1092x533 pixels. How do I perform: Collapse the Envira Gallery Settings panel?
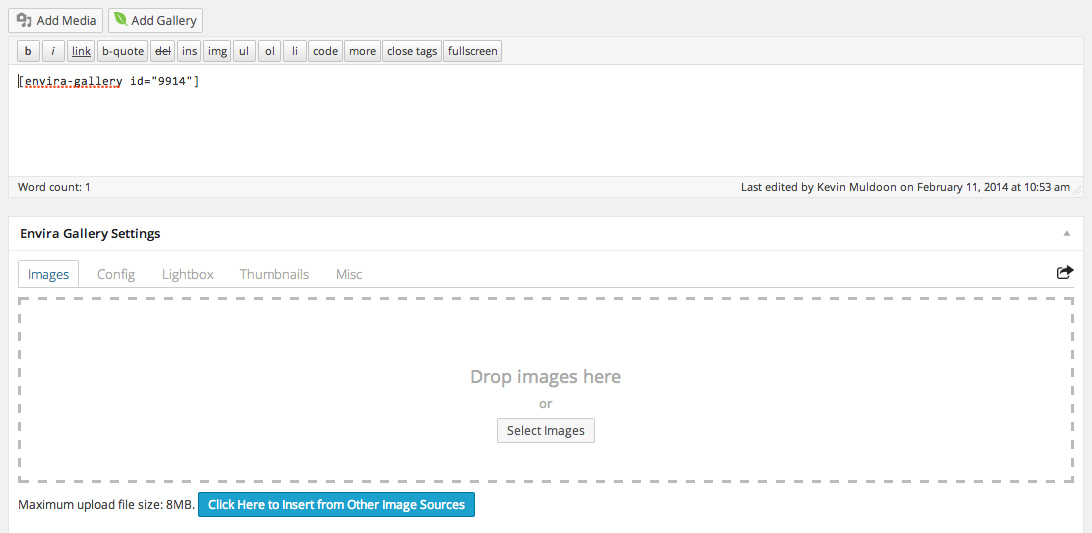(x=1066, y=233)
